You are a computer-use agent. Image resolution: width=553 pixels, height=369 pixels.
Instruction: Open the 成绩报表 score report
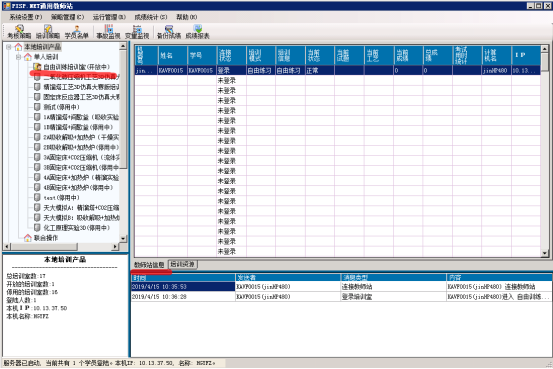tap(198, 32)
